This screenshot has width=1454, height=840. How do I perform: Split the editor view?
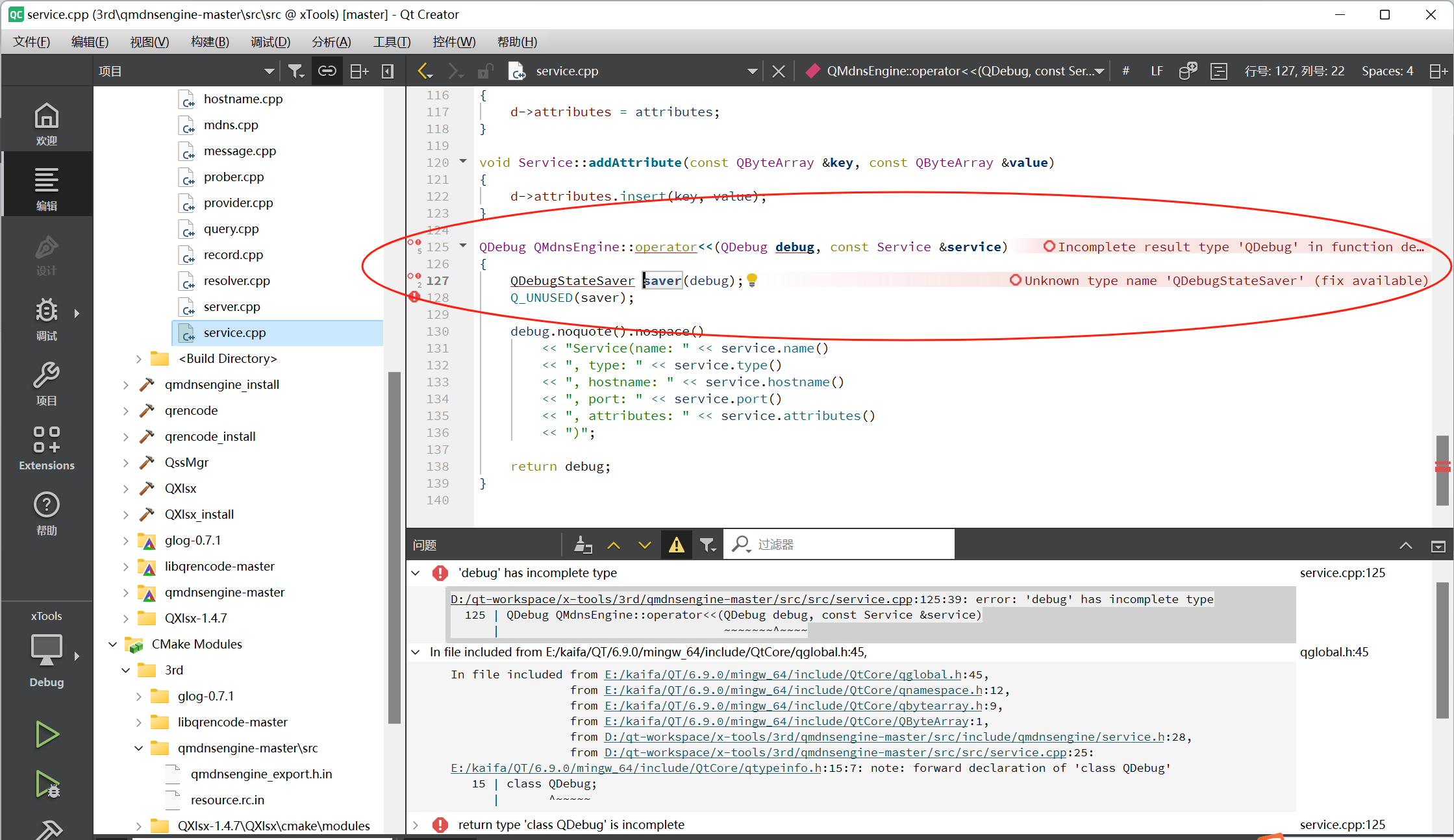(x=1438, y=71)
